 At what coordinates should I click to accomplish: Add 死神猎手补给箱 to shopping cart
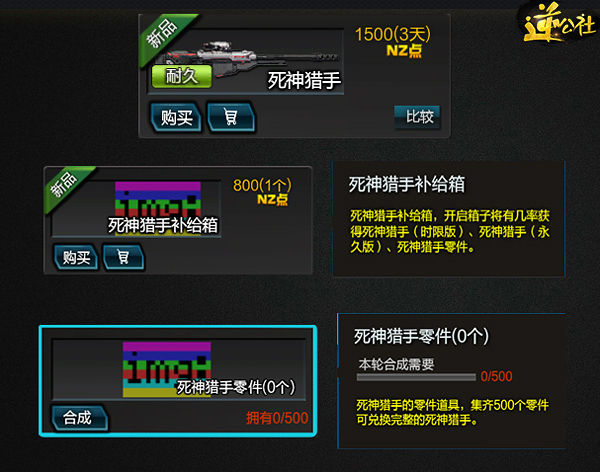[124, 257]
